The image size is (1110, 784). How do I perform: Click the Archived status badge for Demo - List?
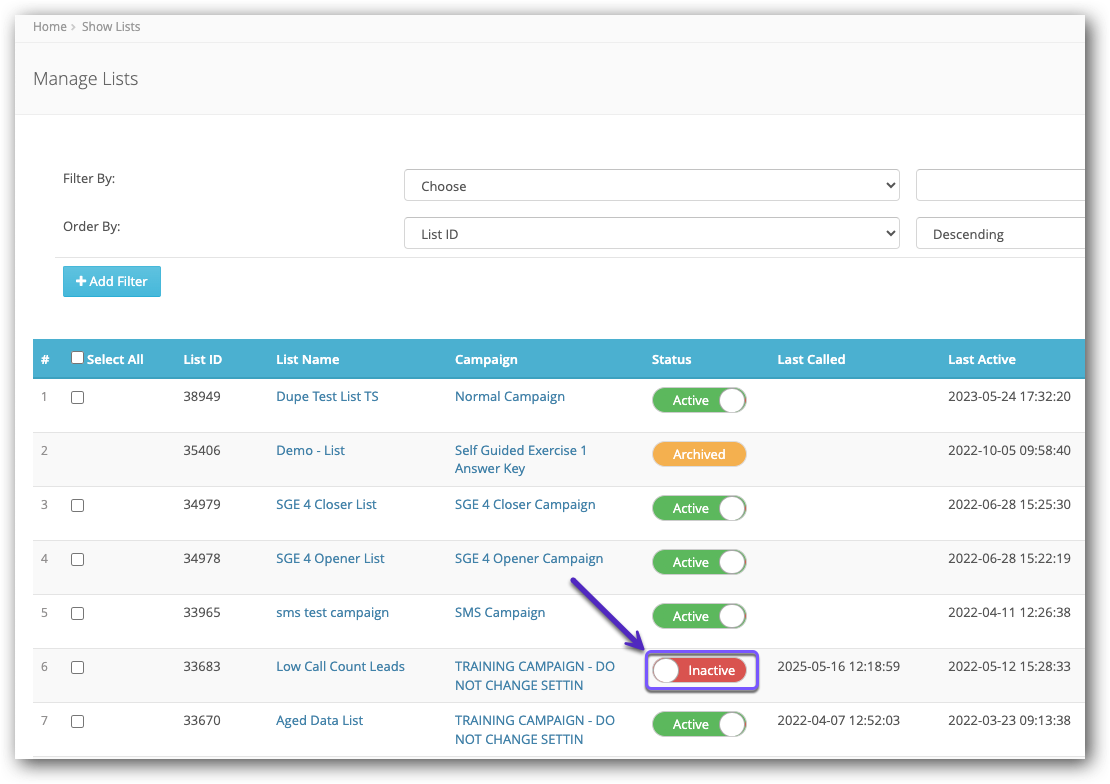[699, 454]
